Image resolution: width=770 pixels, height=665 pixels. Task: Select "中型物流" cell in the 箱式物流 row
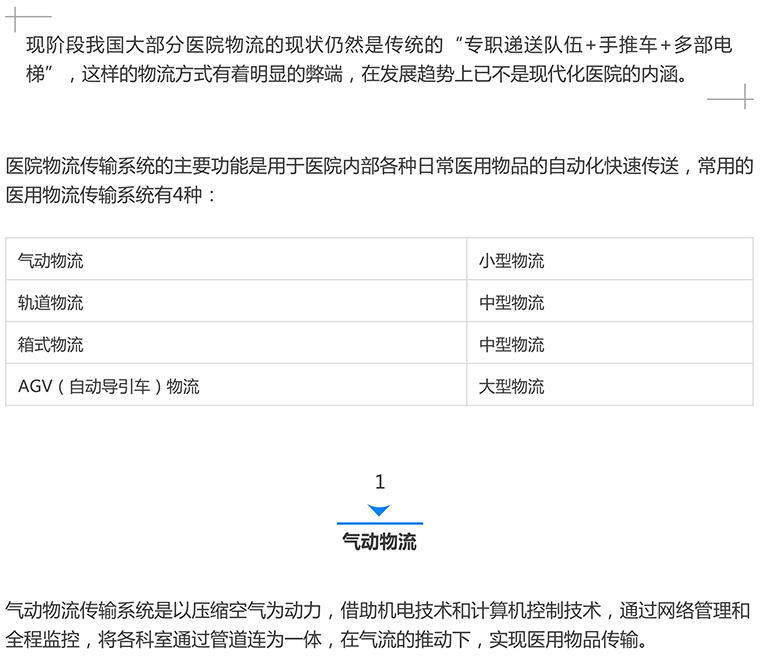coord(609,344)
